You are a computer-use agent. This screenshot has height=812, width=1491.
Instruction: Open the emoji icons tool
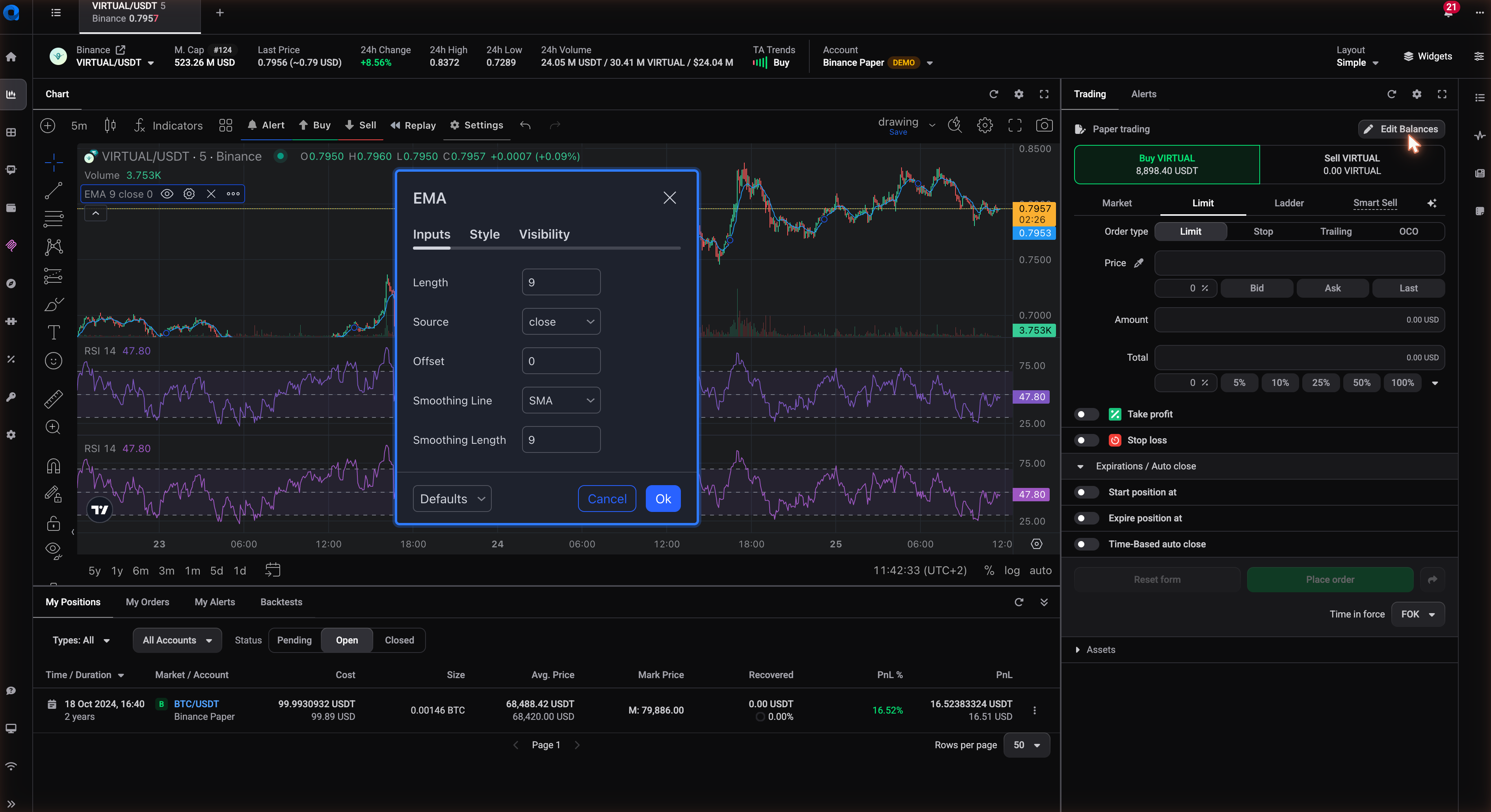(x=53, y=361)
